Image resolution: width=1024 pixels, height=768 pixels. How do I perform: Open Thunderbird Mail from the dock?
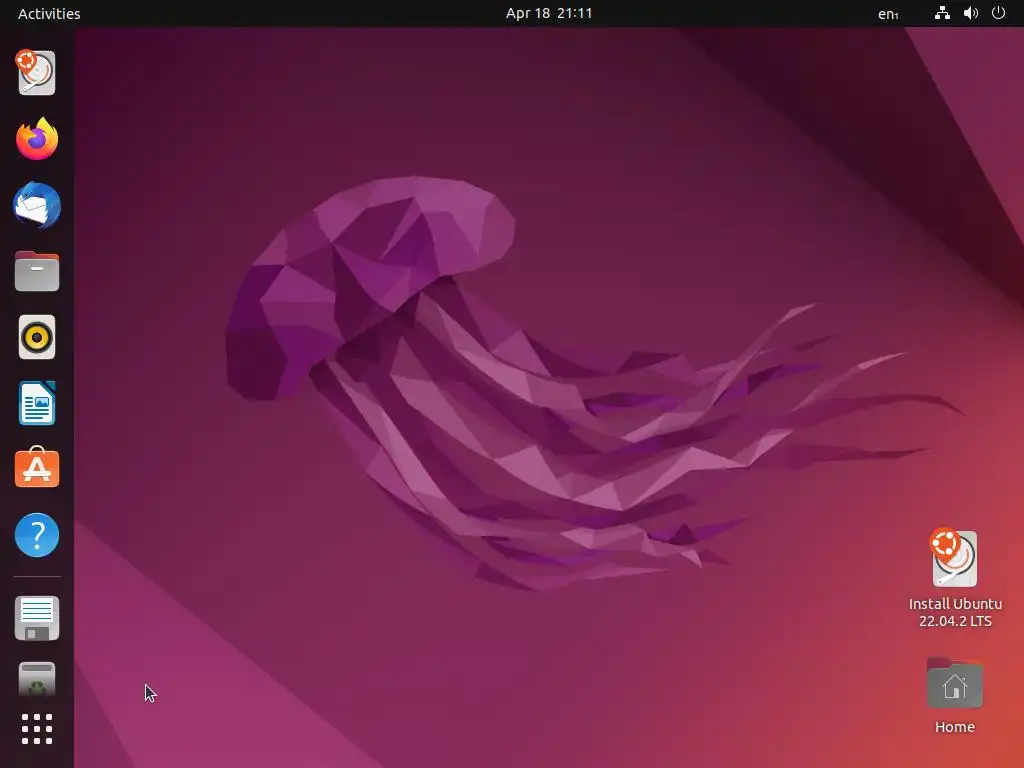pyautogui.click(x=37, y=206)
